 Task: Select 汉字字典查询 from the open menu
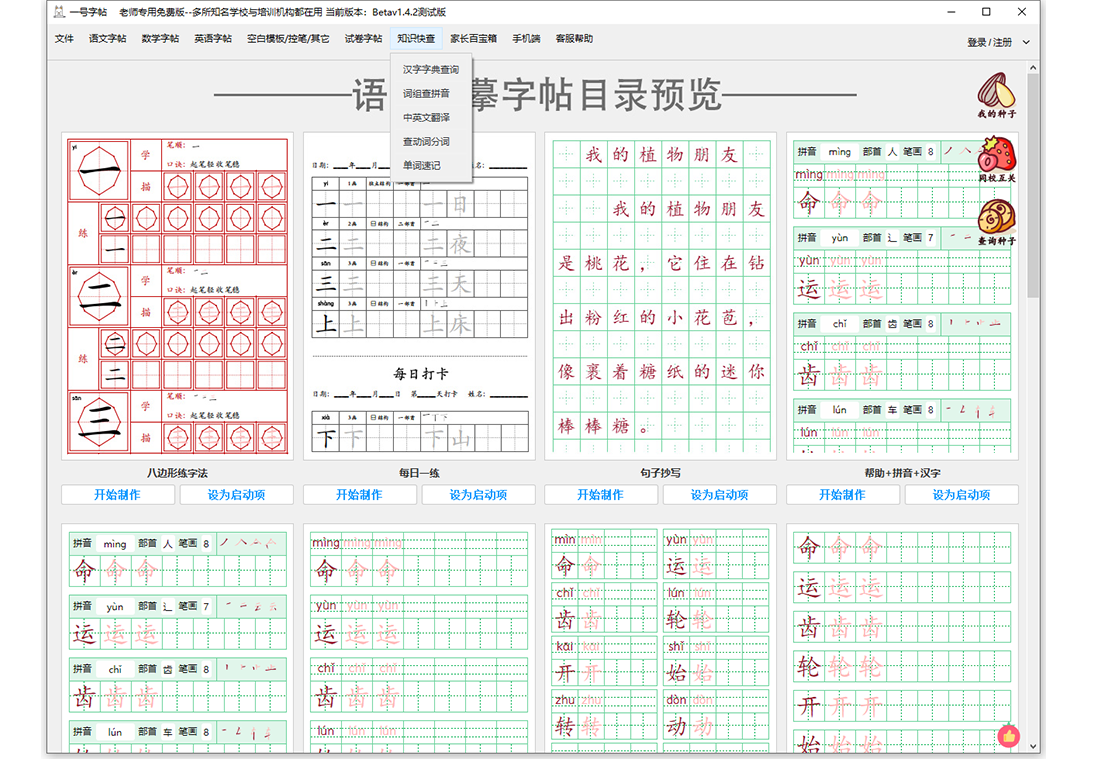(430, 70)
